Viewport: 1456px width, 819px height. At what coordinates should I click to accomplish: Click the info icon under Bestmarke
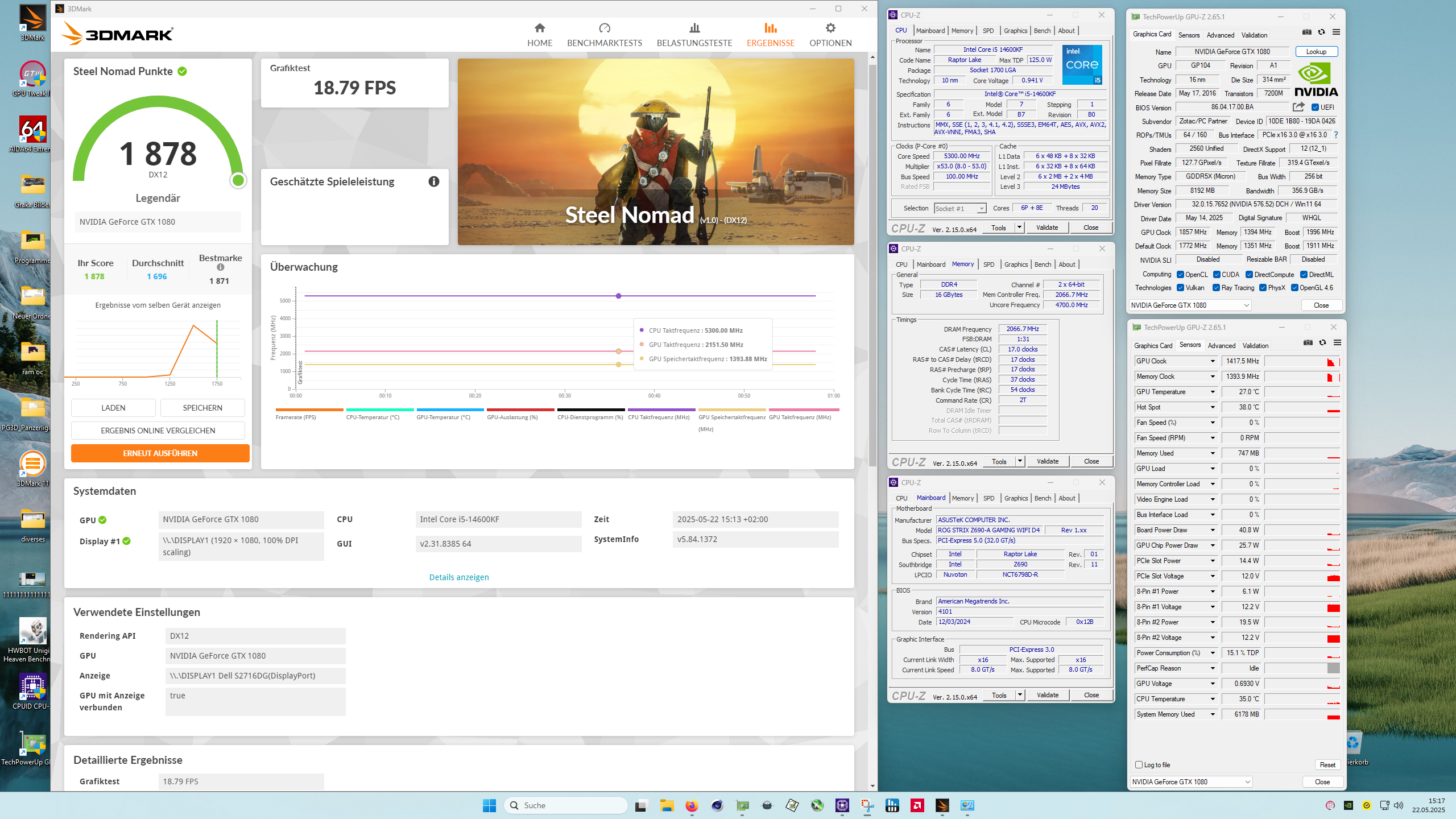point(221,267)
